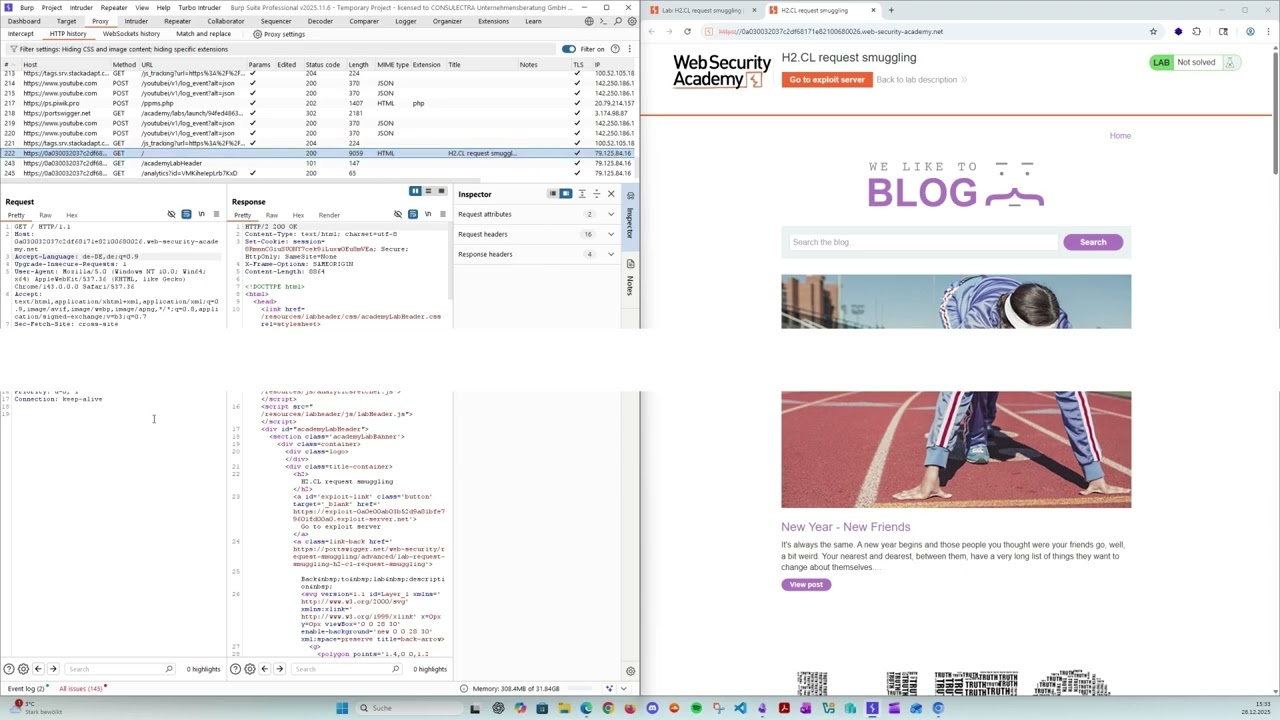
Task: Open Match and replace sub-tab
Action: [x=203, y=34]
